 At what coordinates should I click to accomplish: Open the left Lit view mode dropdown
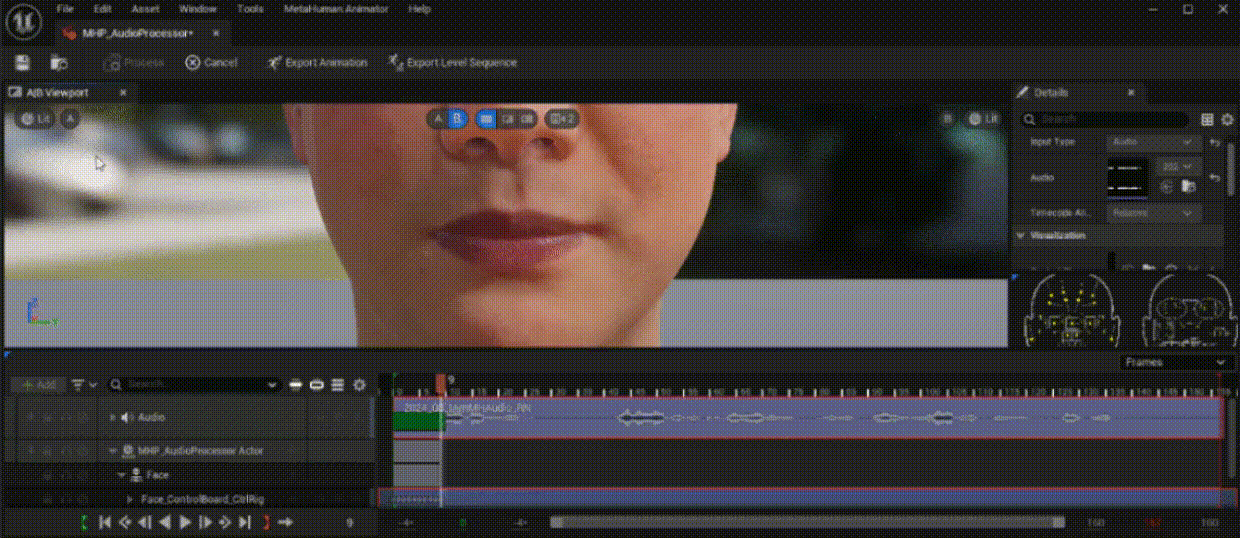pyautogui.click(x=34, y=119)
